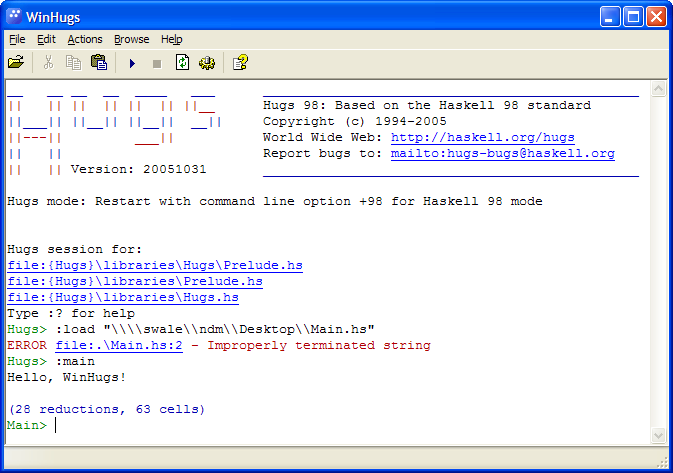673x473 pixels.
Task: Click the Copy toolbar icon
Action: tap(73, 63)
